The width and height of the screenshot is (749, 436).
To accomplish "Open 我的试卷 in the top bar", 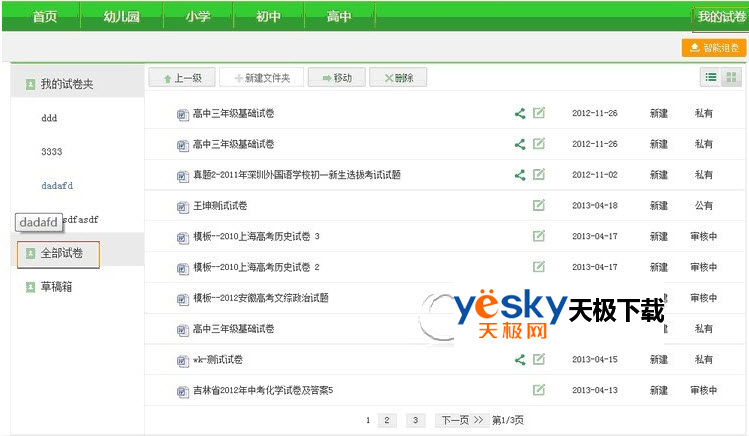I will (x=721, y=17).
